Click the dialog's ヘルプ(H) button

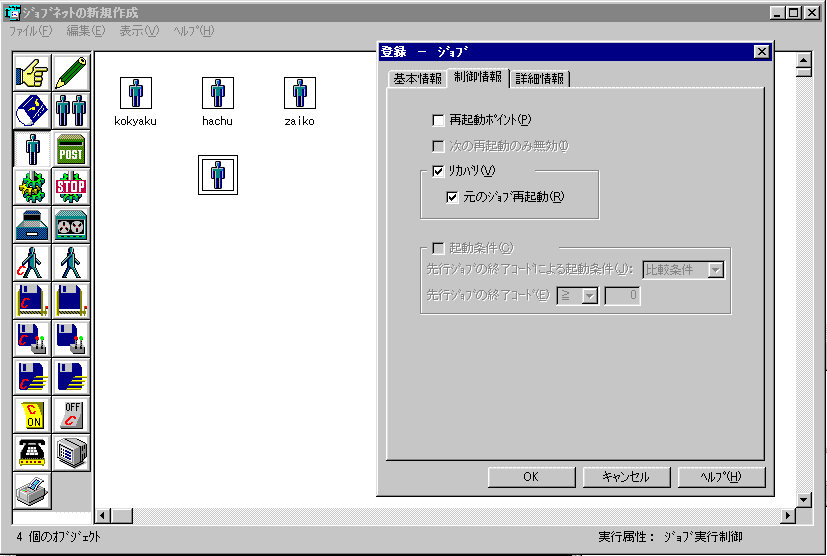pos(721,477)
